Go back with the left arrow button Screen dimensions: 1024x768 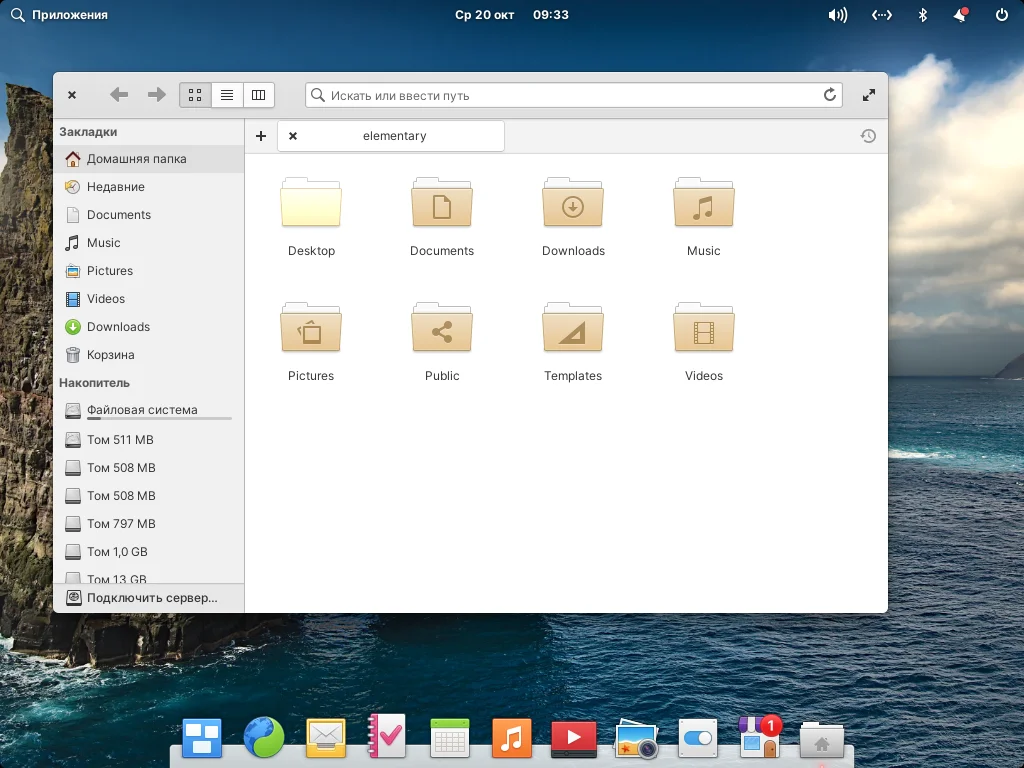119,95
